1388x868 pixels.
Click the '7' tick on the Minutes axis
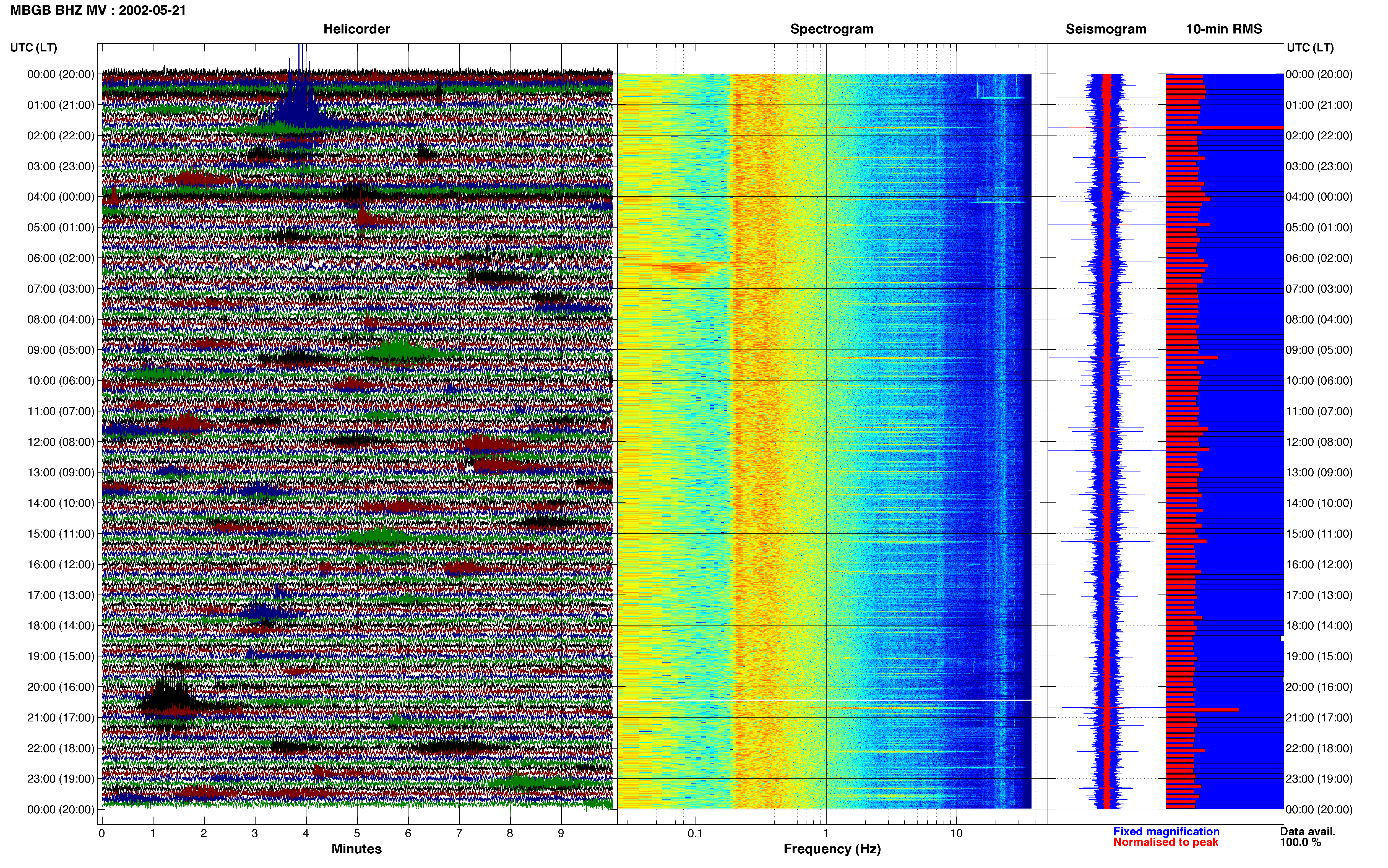459,833
